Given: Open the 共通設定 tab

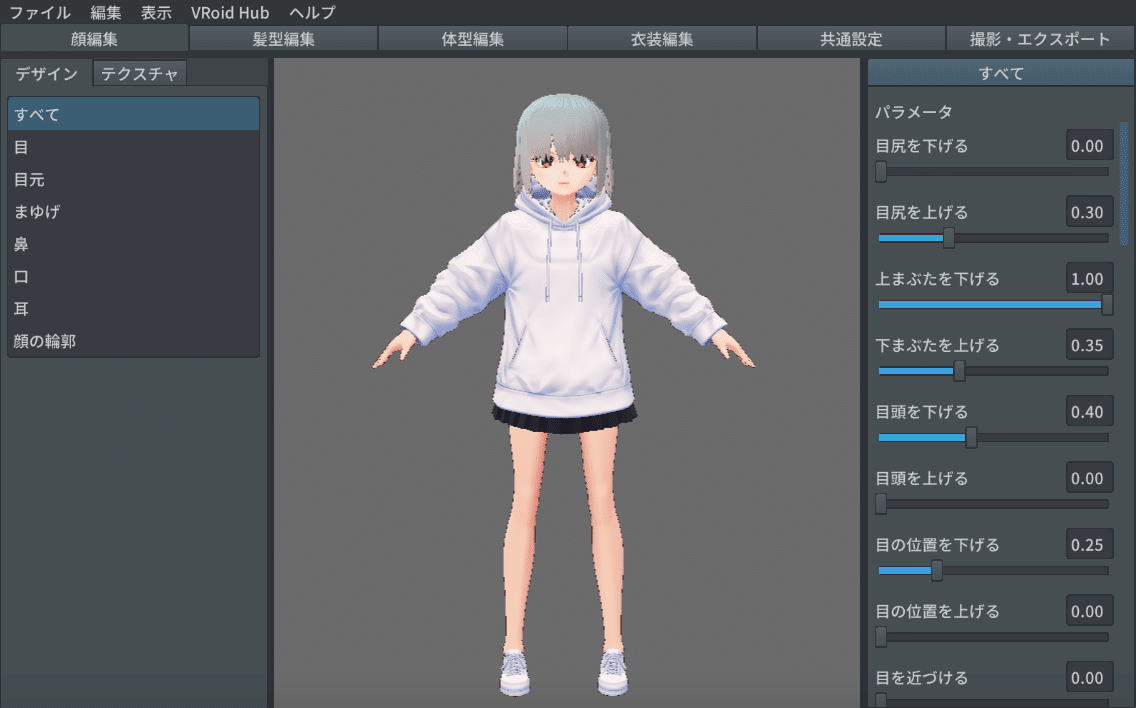Looking at the screenshot, I should pyautogui.click(x=851, y=39).
